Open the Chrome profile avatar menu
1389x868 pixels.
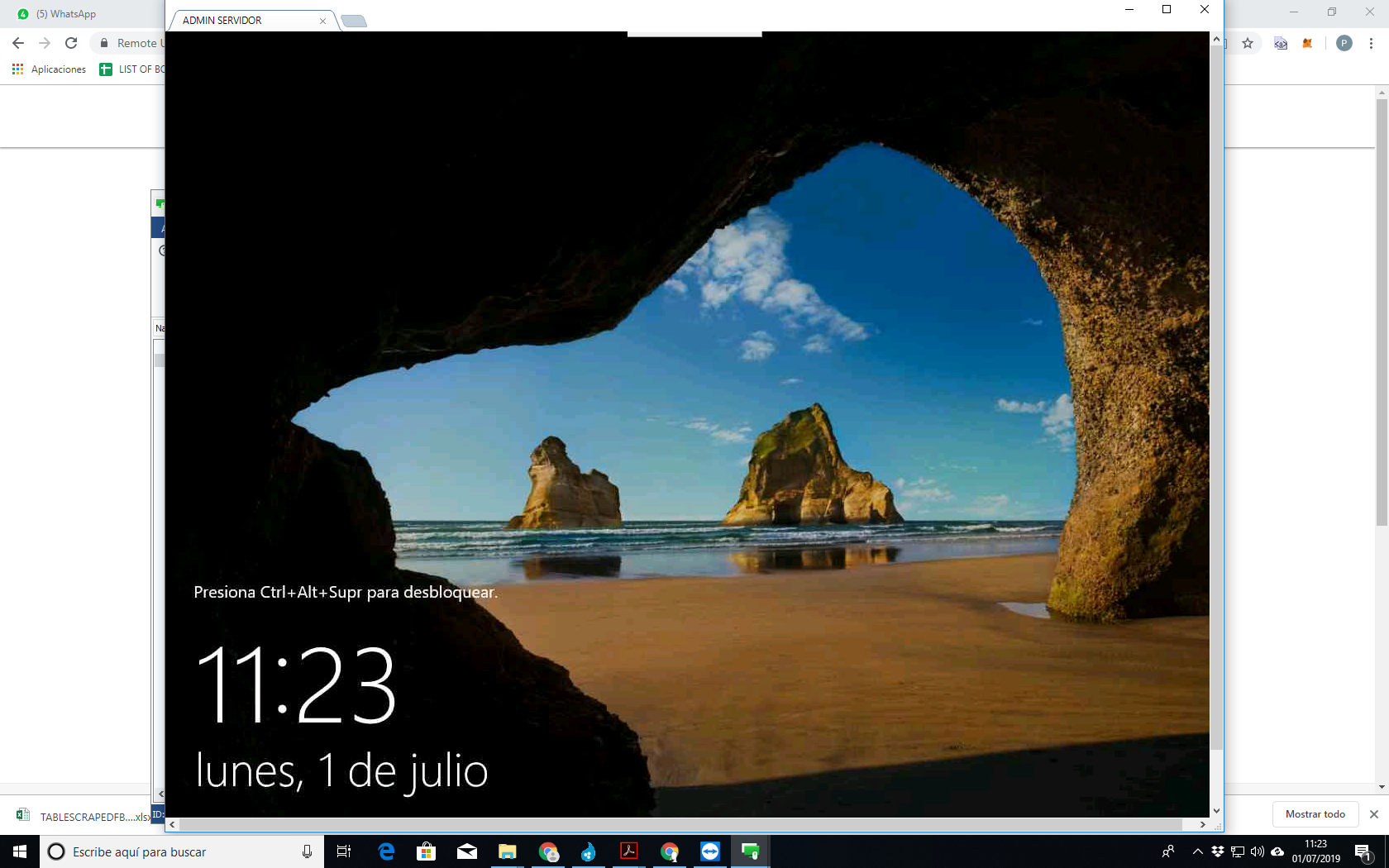coord(1344,44)
